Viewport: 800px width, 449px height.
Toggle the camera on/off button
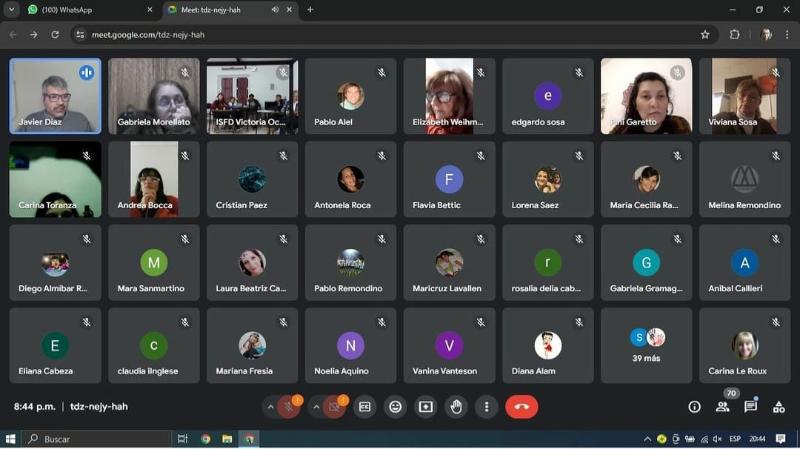pos(333,407)
